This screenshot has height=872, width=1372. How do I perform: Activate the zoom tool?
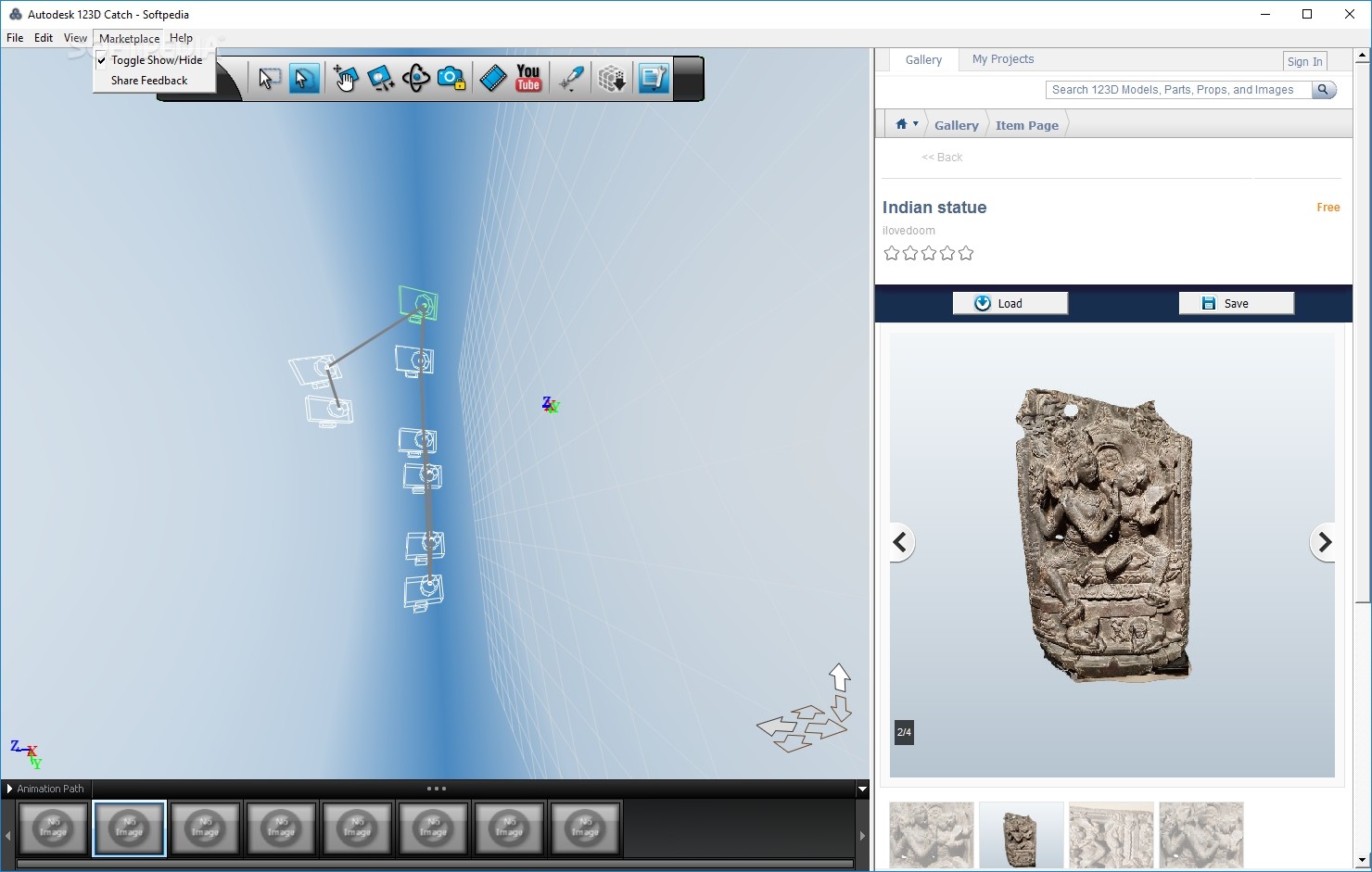[380, 79]
